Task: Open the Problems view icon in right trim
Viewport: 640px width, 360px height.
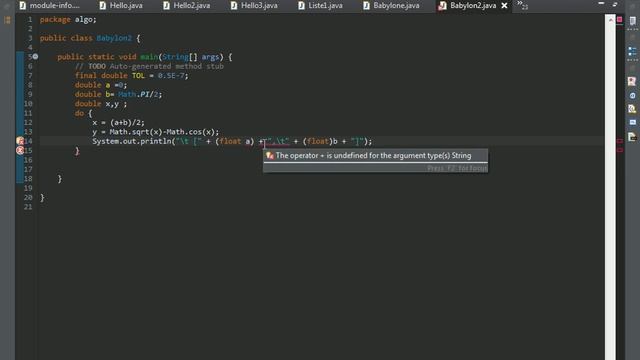Action: pyautogui.click(x=632, y=81)
